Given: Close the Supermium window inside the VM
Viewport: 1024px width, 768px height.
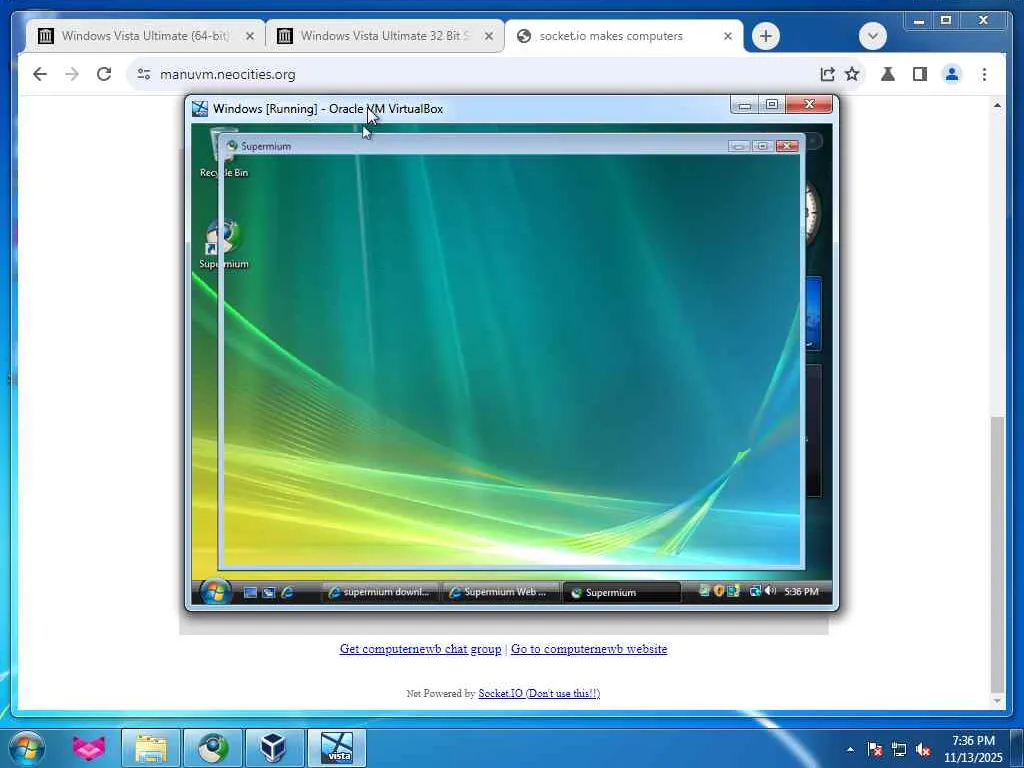Looking at the screenshot, I should coord(787,146).
